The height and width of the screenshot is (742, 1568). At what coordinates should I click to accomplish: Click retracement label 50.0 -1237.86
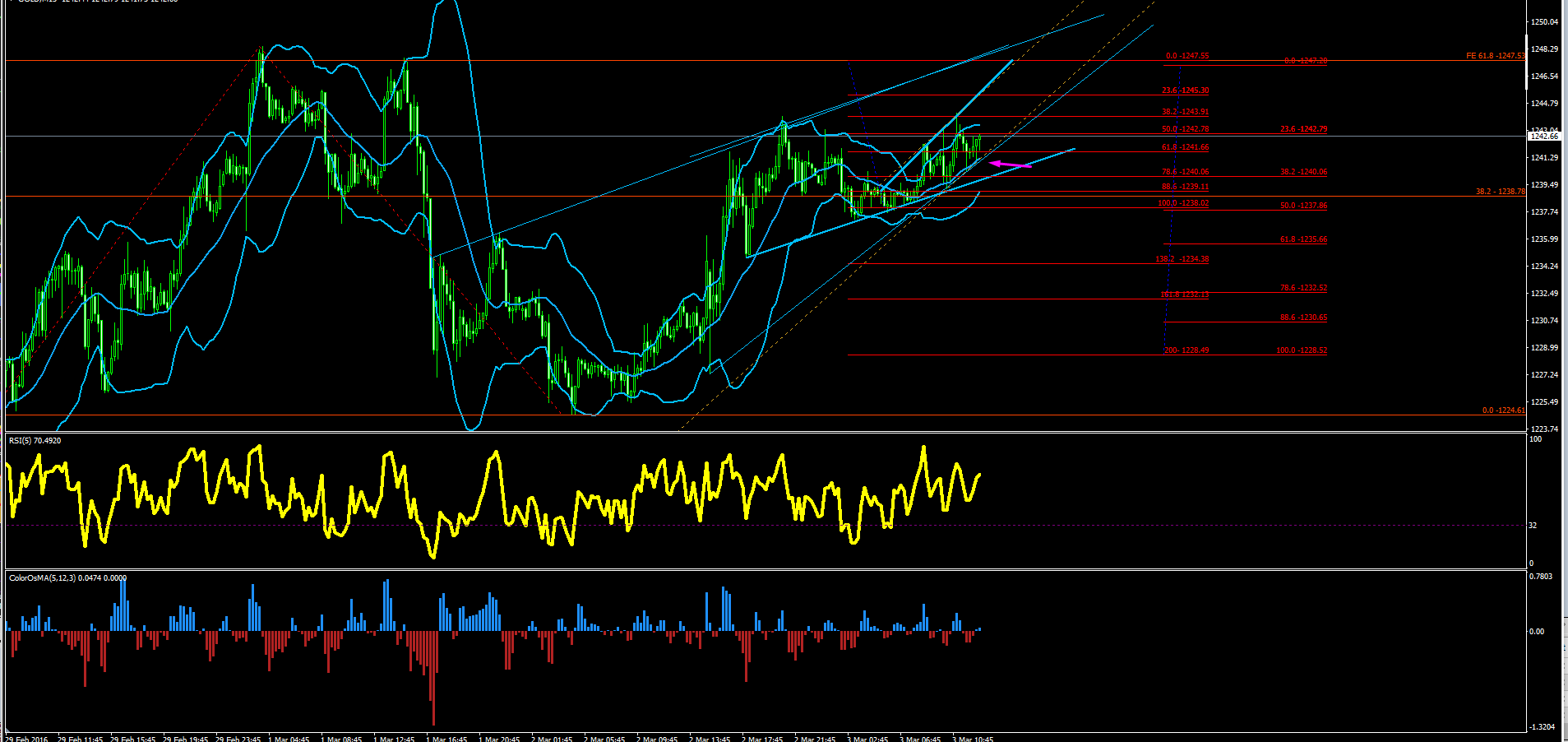[x=1303, y=206]
